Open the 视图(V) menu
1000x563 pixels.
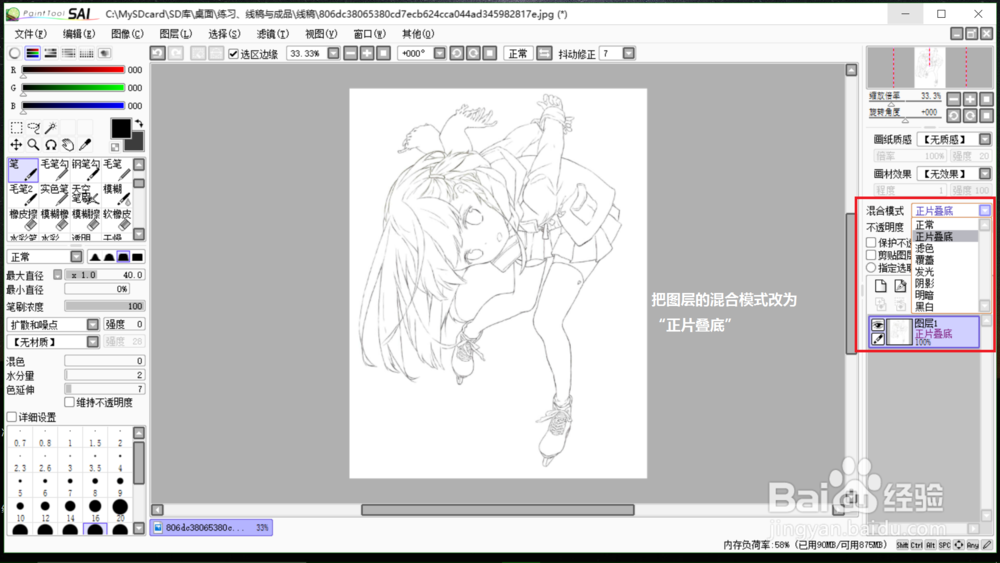(x=321, y=34)
